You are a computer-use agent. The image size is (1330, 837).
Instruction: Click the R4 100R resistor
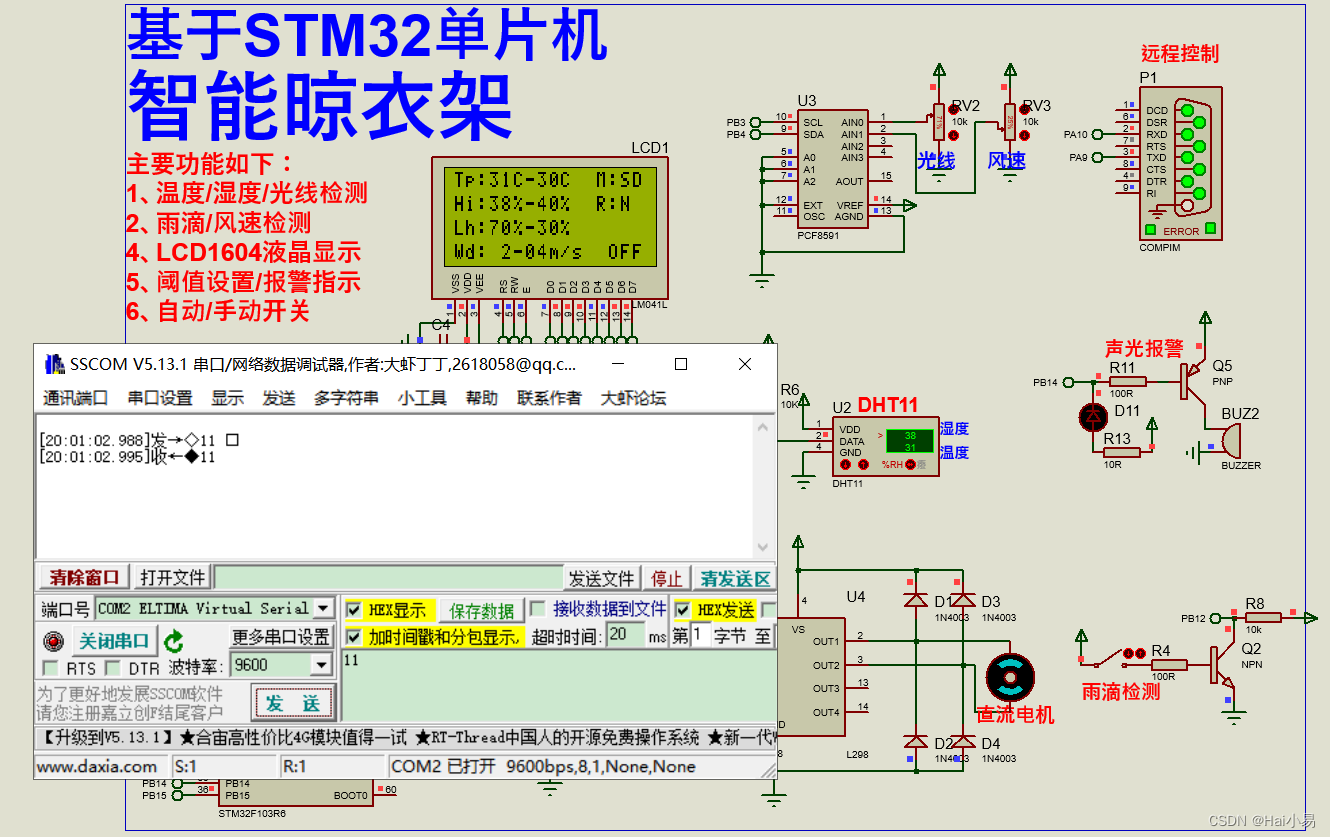1168,665
